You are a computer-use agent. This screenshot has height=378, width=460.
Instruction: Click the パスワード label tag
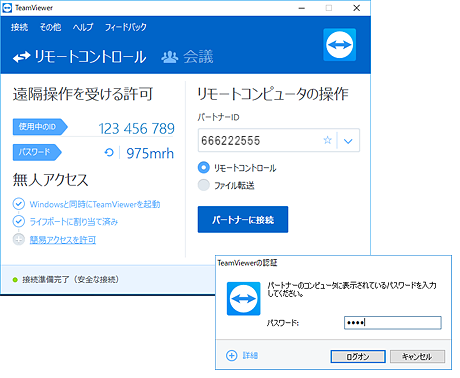(37, 152)
